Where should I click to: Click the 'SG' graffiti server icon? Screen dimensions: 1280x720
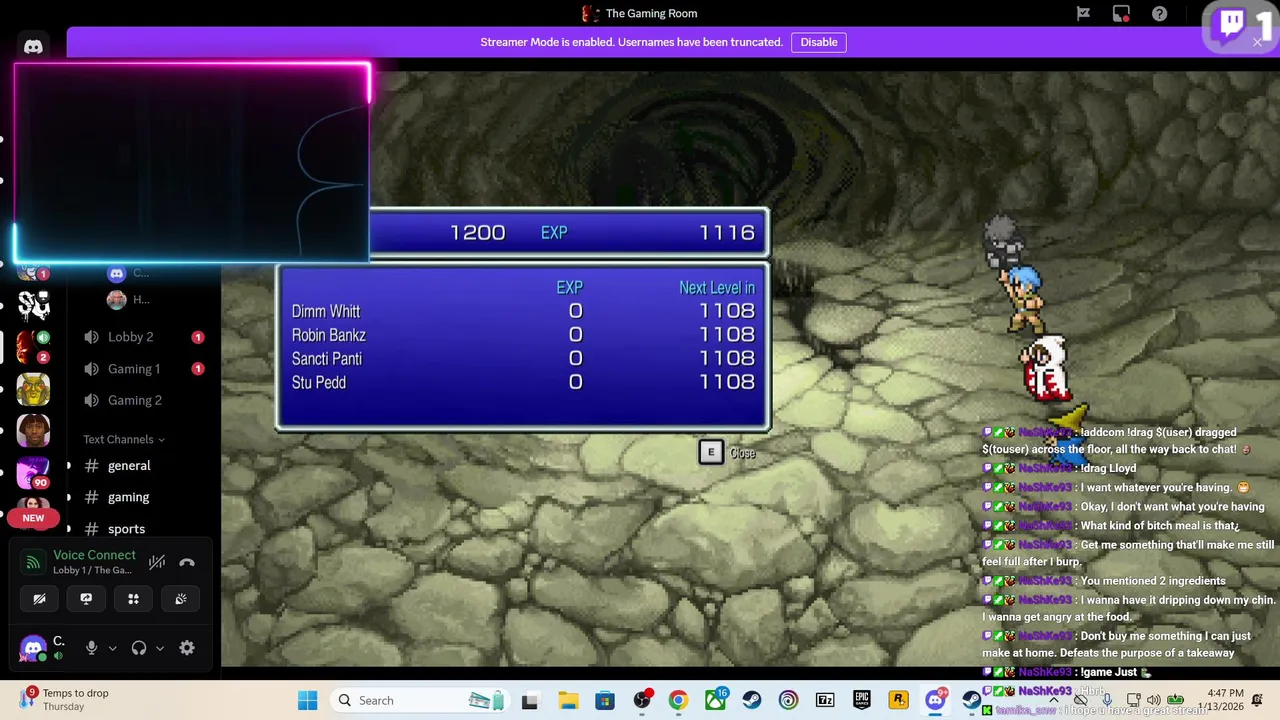[x=33, y=304]
